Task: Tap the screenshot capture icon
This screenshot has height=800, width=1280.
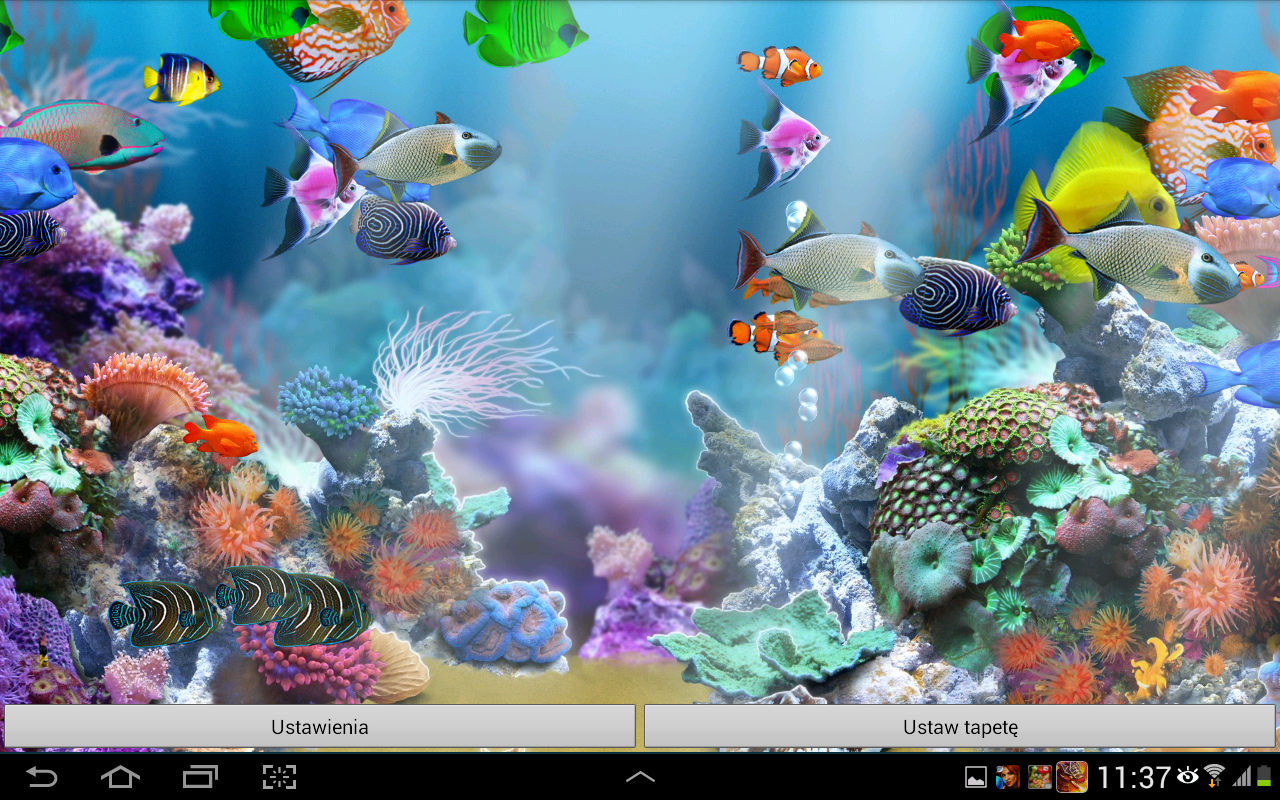Action: [x=279, y=777]
